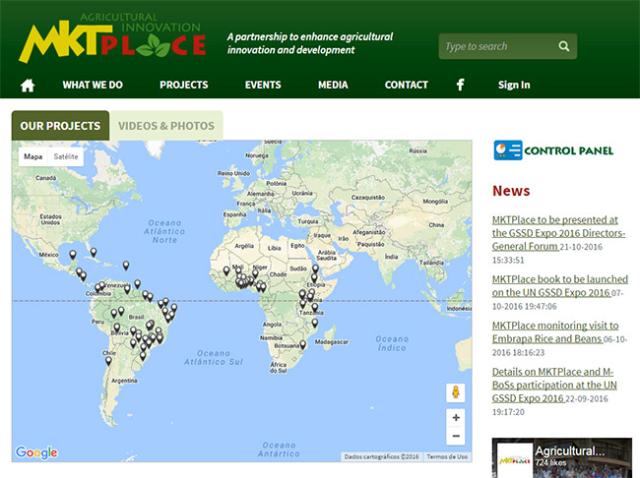Open news about MKTPlace book launch
The height and width of the screenshot is (478, 640).
(560, 286)
